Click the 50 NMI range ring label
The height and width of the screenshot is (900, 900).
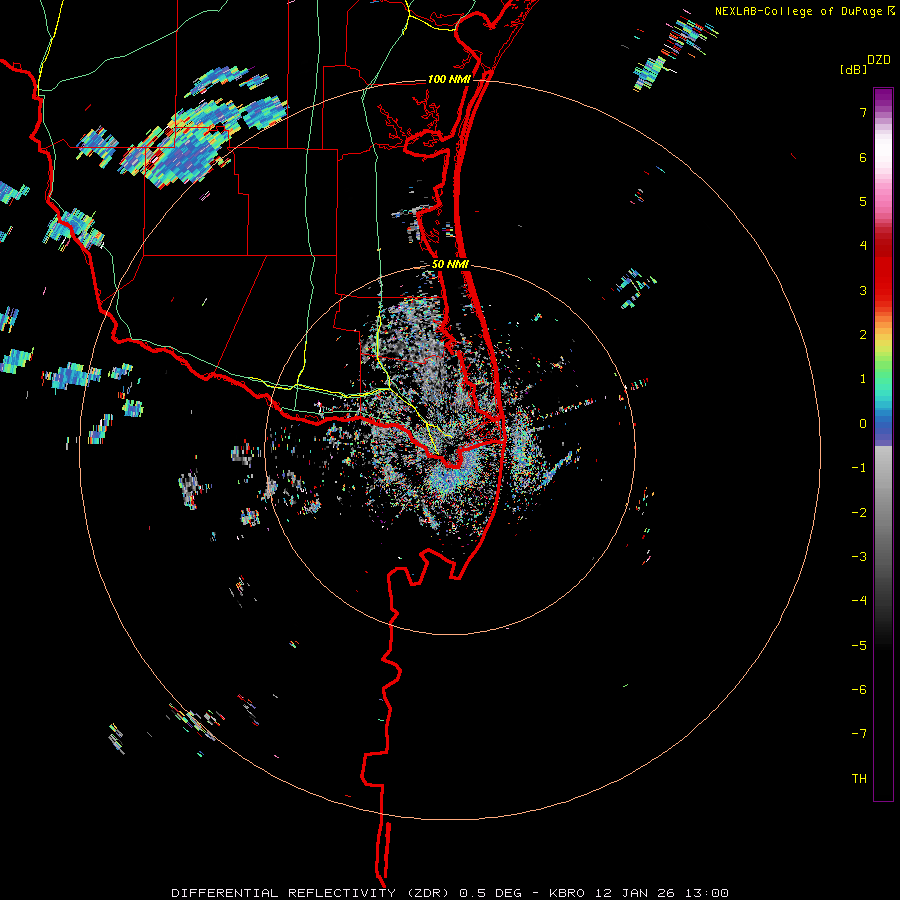pos(450,265)
